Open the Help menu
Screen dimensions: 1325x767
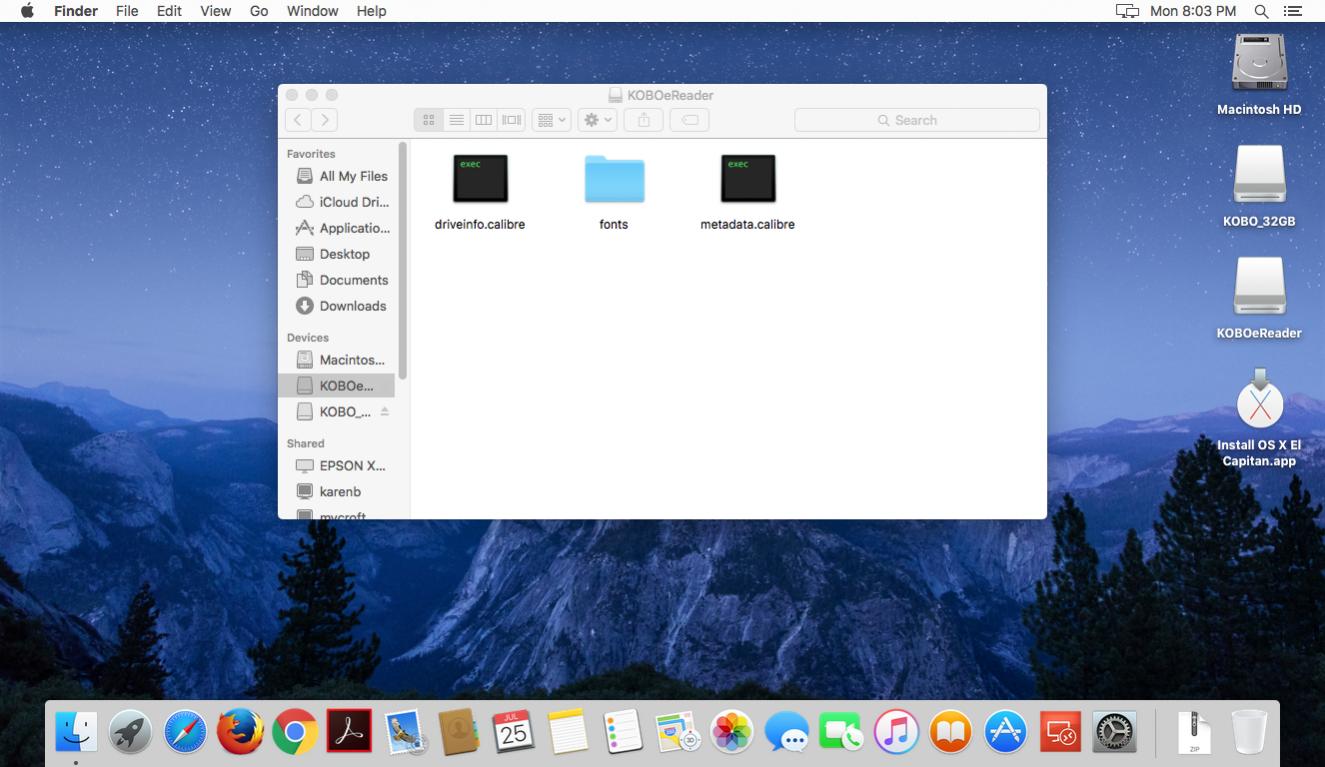click(x=371, y=11)
